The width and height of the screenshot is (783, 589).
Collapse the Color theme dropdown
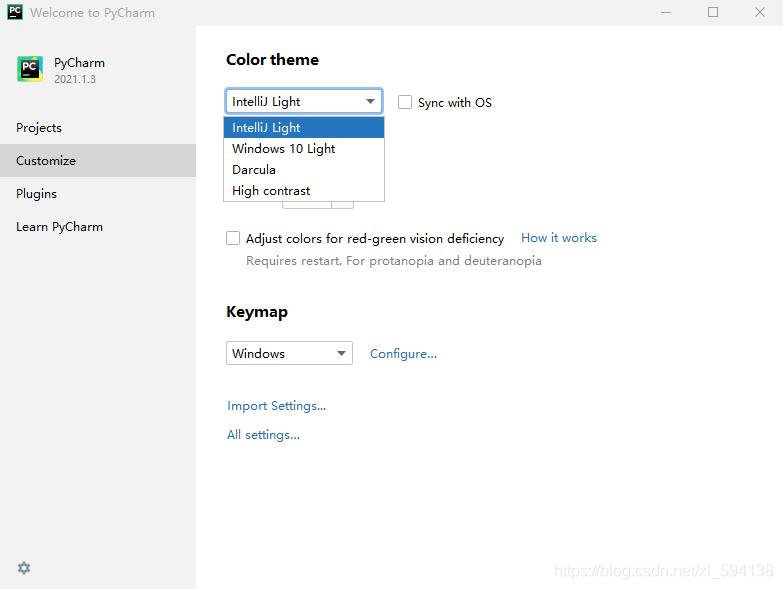point(304,101)
